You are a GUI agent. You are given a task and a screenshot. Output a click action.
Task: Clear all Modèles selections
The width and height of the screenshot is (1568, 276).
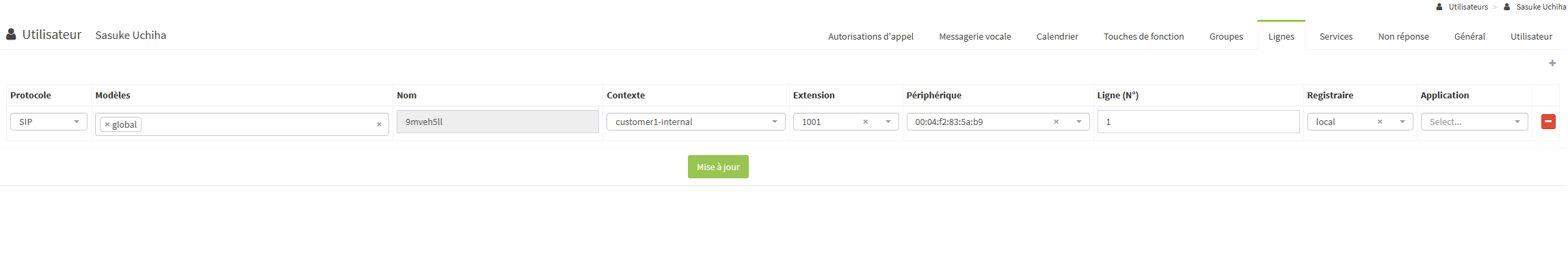coord(379,124)
